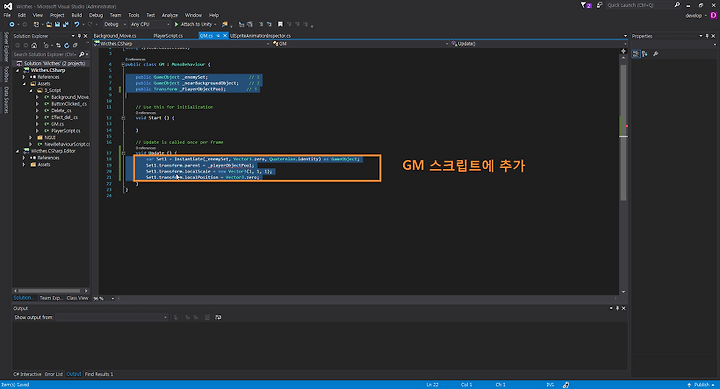The width and height of the screenshot is (720, 389).
Task: Click the purple account avatar icon
Action: (714, 16)
